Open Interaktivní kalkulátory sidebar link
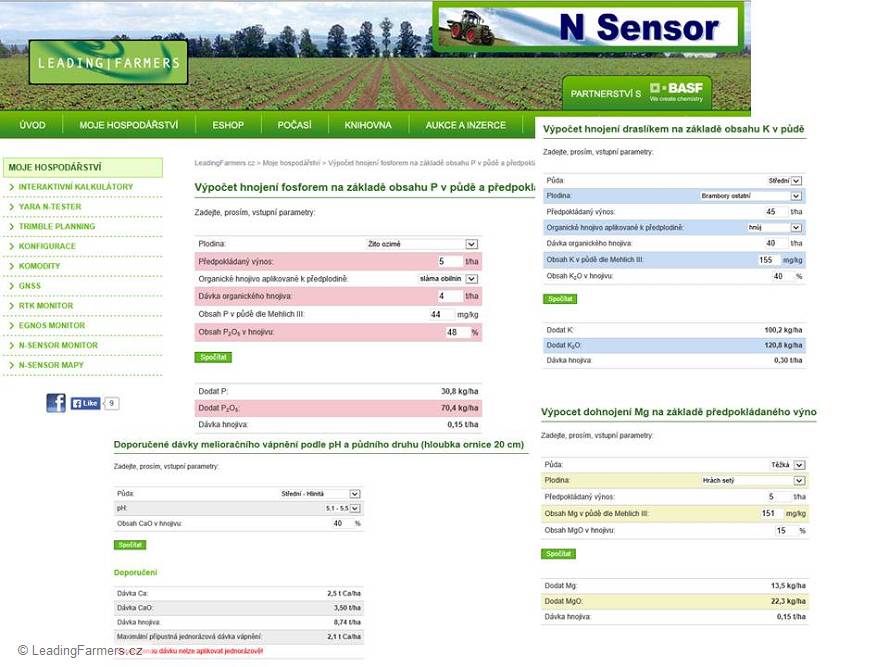The width and height of the screenshot is (889, 667). (x=76, y=187)
